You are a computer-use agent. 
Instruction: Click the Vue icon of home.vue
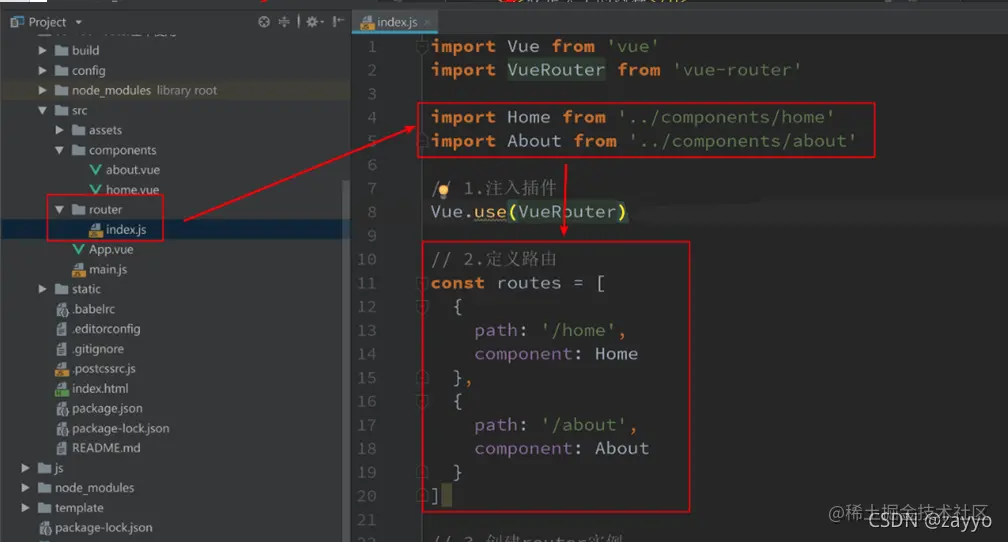tap(95, 189)
